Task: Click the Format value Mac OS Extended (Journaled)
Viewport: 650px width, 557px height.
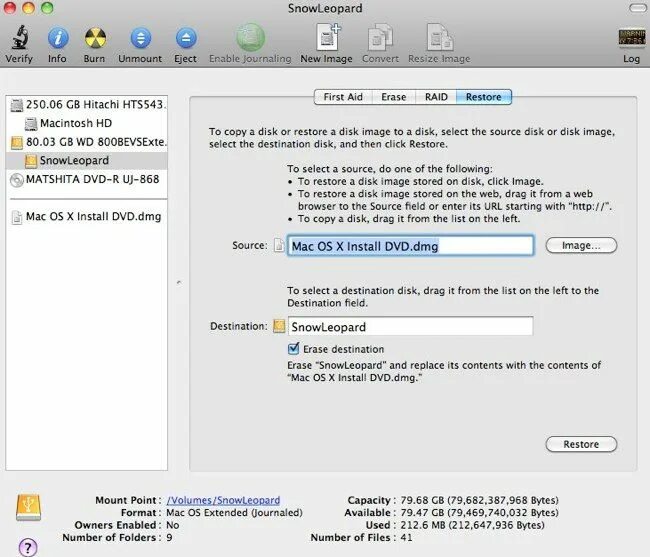Action: (234, 513)
